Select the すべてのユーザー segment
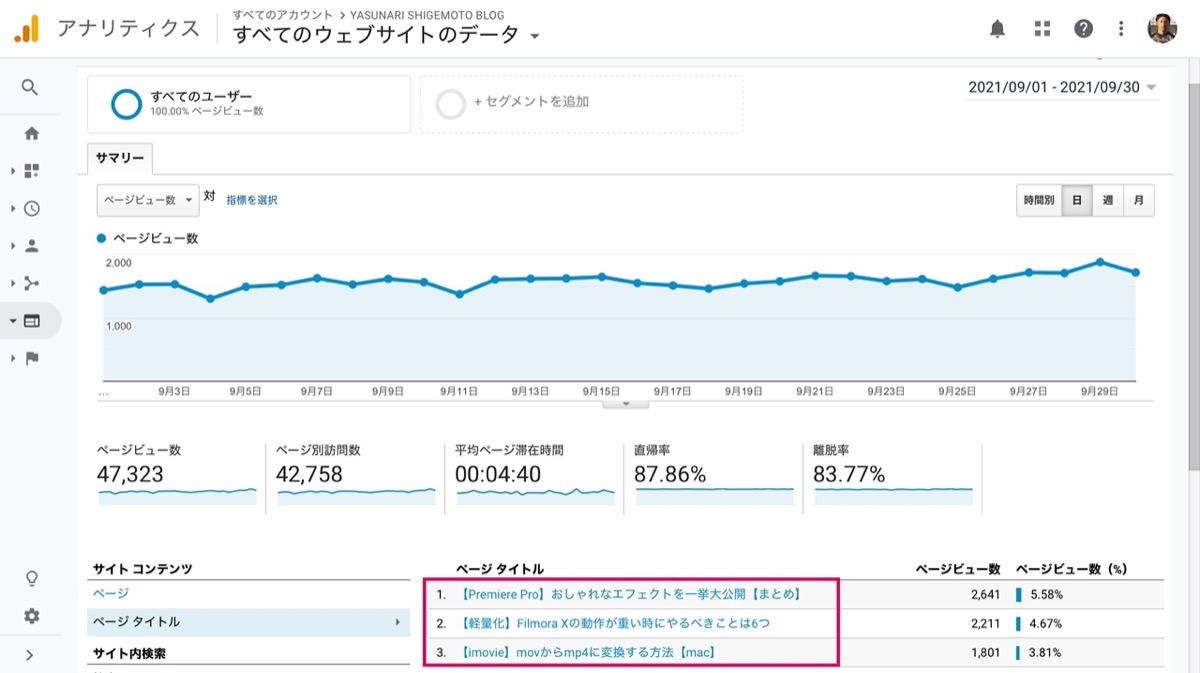Screen dimensions: 1200x673 tap(249, 104)
